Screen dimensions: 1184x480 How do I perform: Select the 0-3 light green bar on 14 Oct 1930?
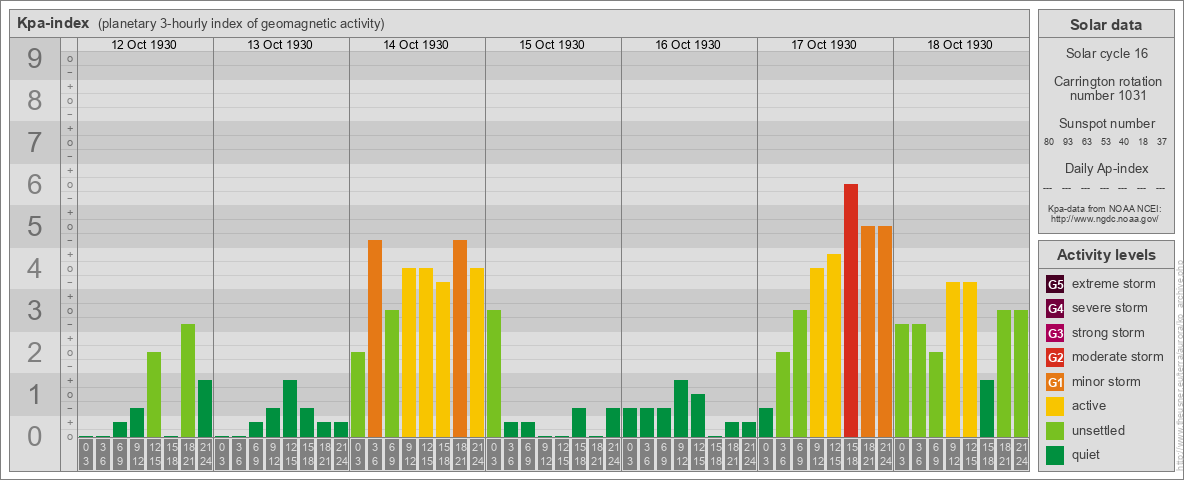[358, 395]
